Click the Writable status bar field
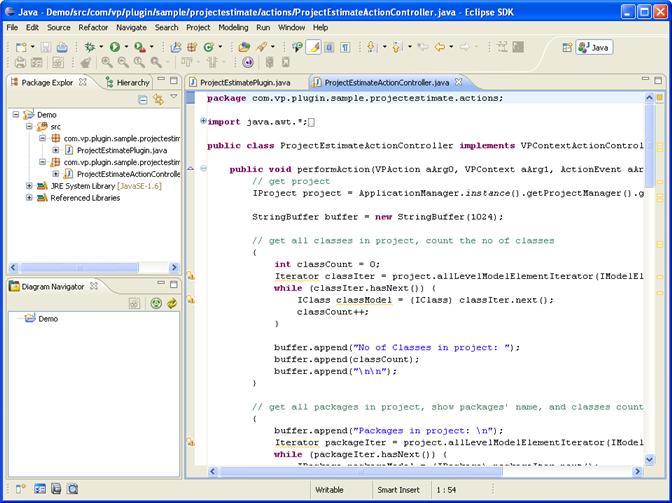Image resolution: width=672 pixels, height=503 pixels. click(x=329, y=489)
